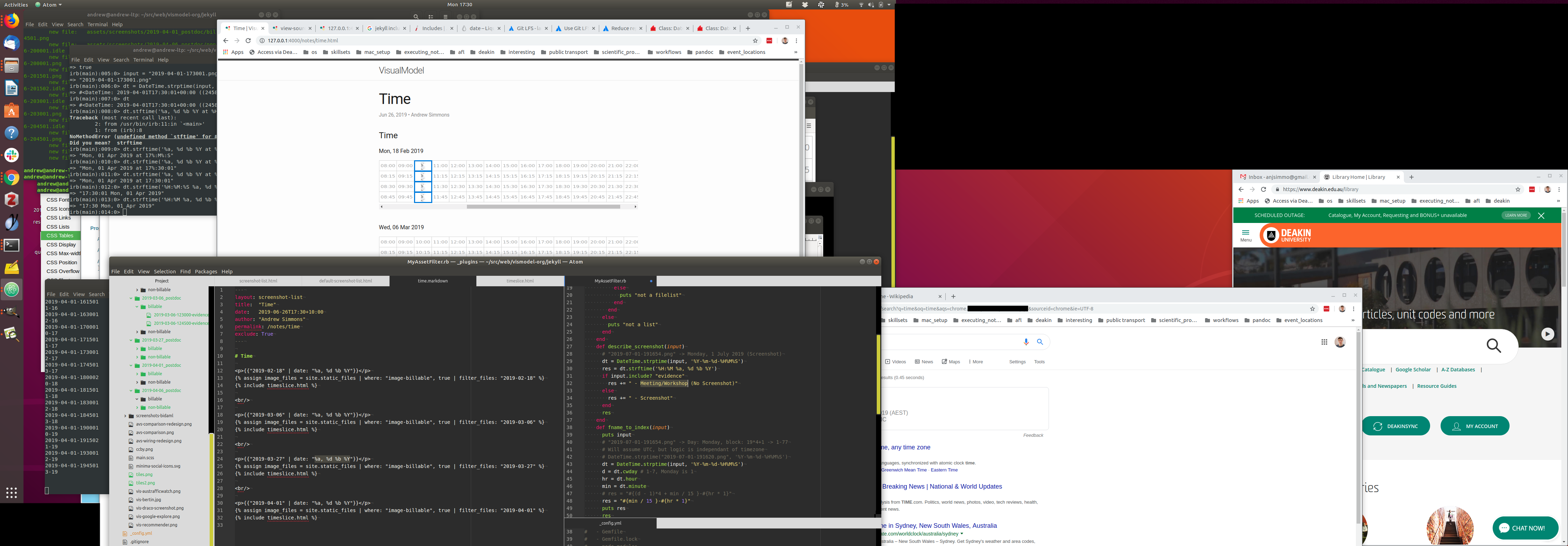This screenshot has height=546, width=1568.
Task: Open Firefox from the Ubuntu dock
Action: coord(12,21)
